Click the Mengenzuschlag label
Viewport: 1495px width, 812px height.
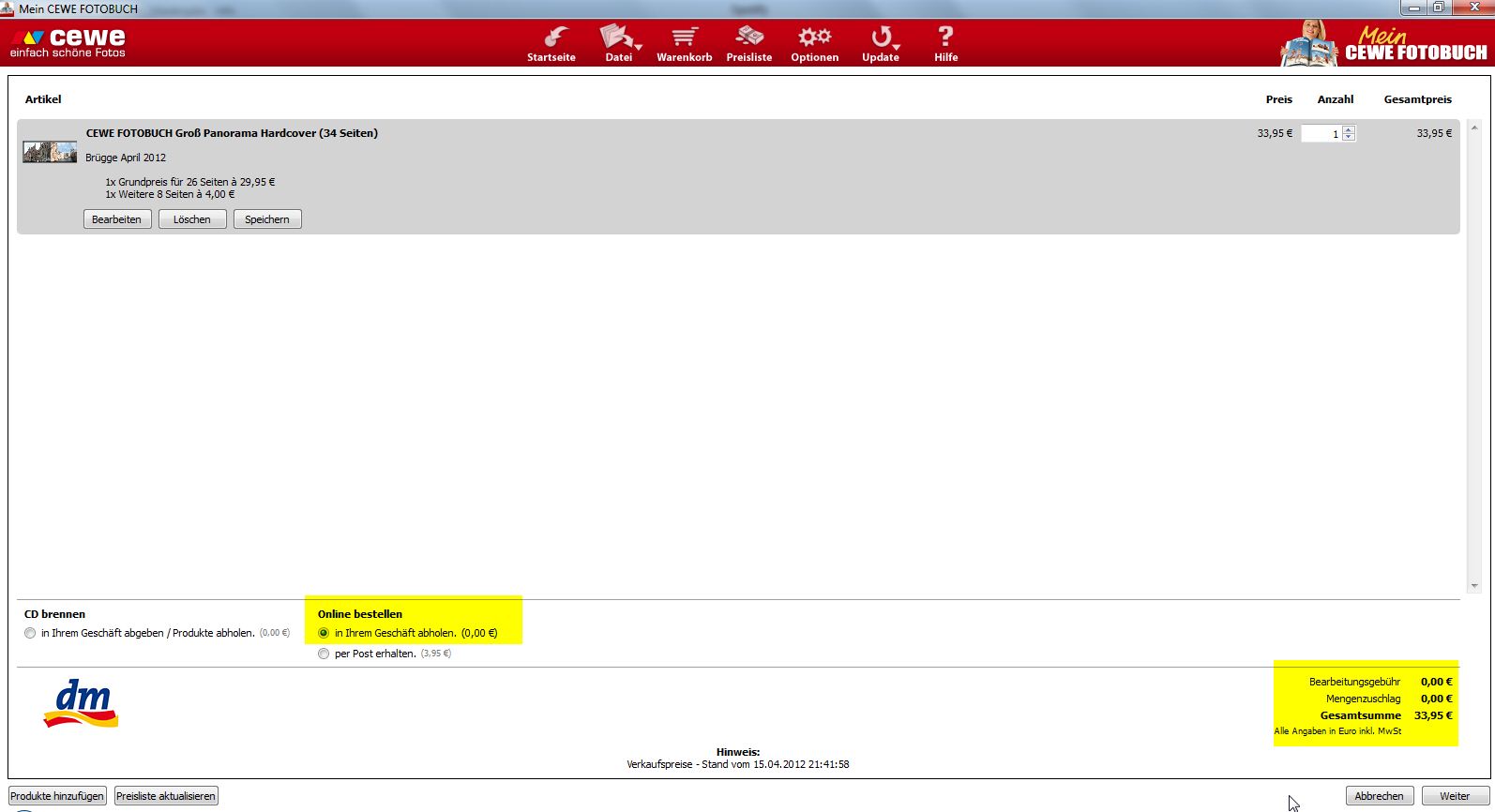tap(1364, 699)
